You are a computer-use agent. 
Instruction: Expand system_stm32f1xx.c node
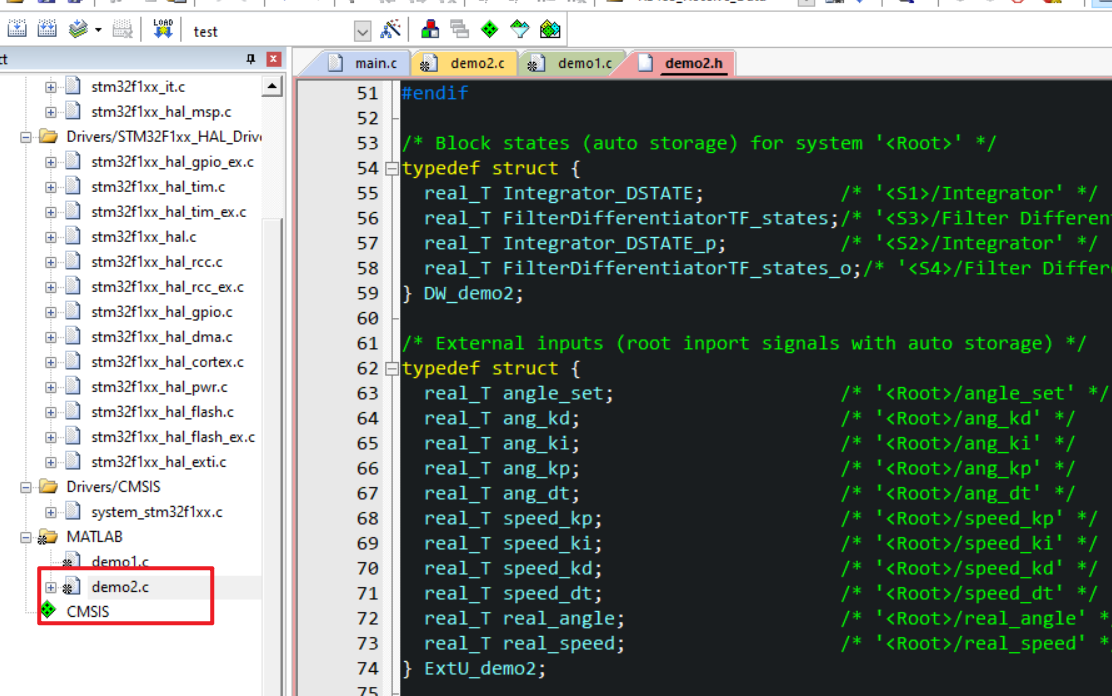point(50,512)
